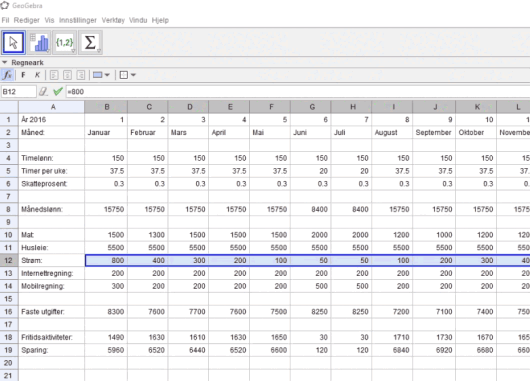Choose the Sum sigma tool
The image size is (530, 381).
pos(90,43)
